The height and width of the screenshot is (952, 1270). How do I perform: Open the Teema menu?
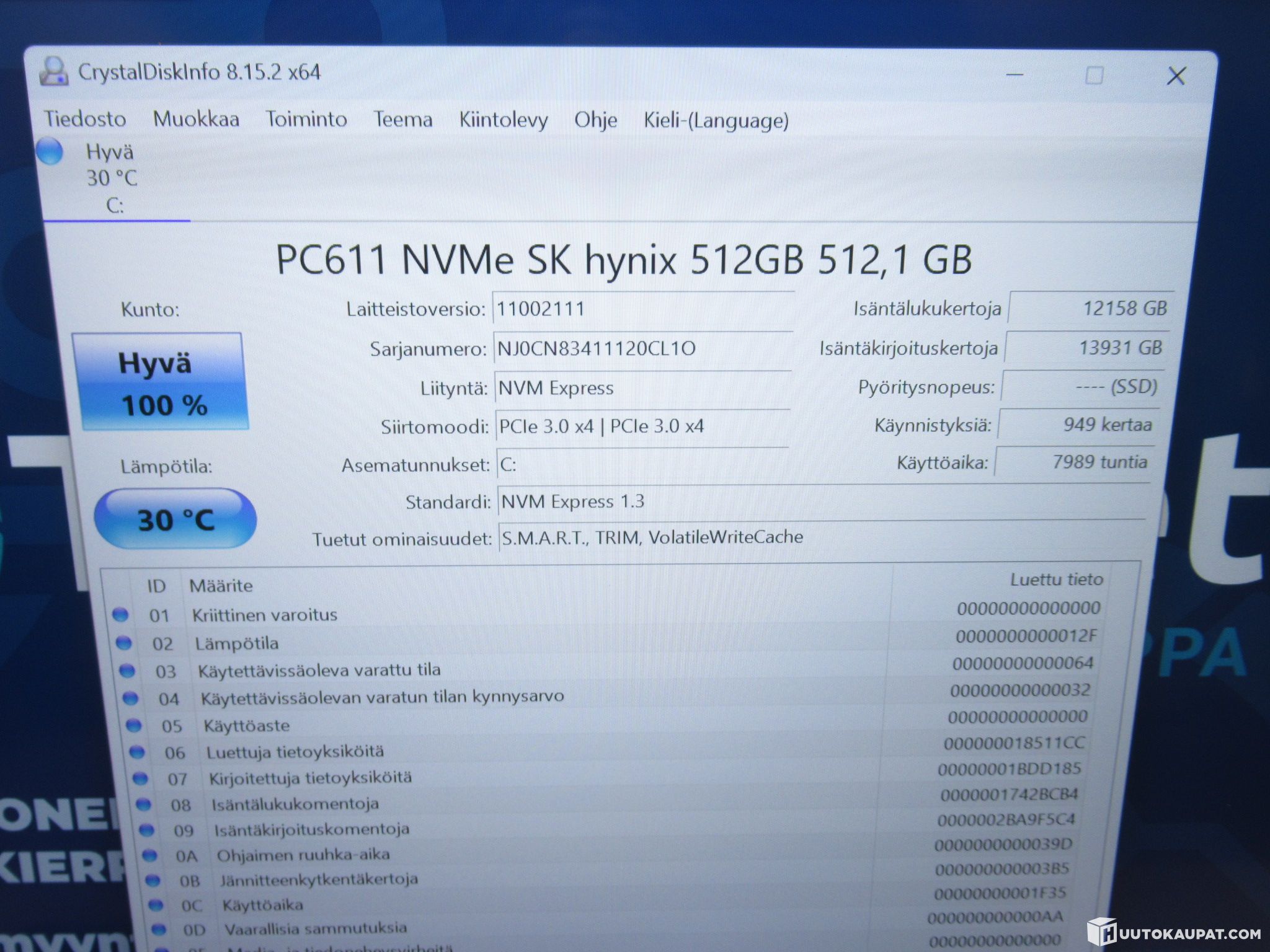click(403, 120)
